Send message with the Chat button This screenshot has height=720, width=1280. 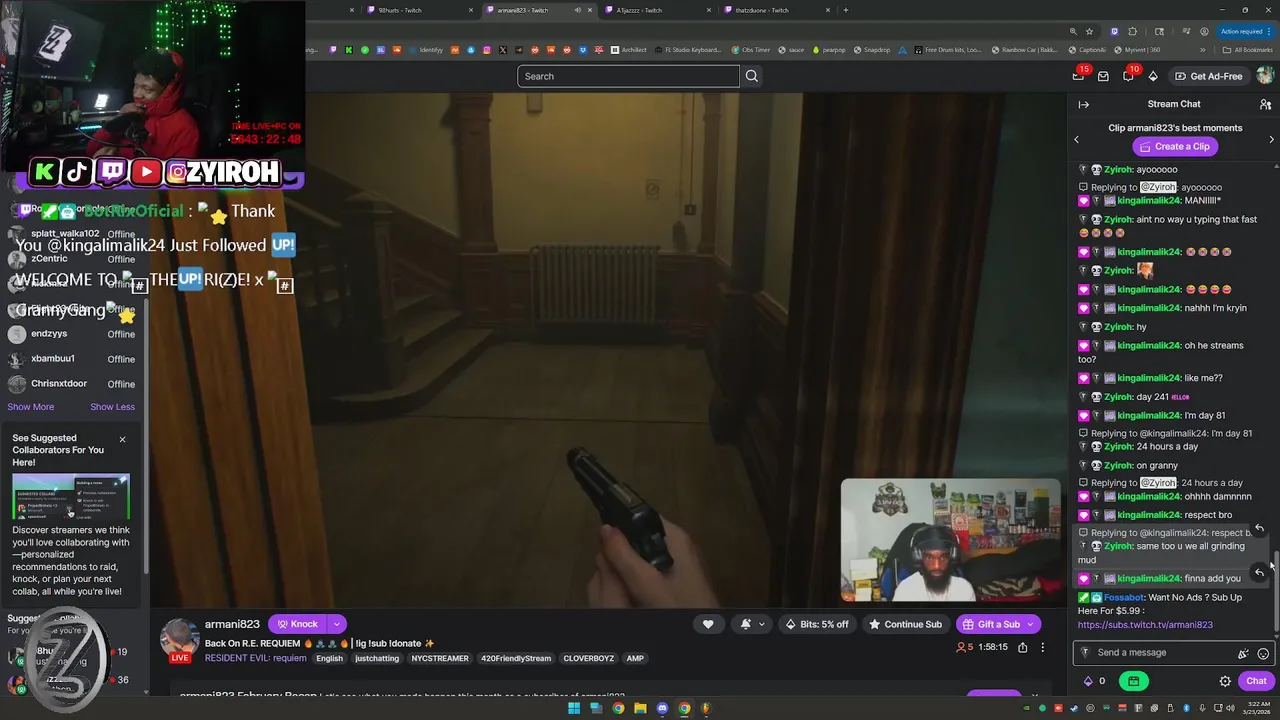1256,681
